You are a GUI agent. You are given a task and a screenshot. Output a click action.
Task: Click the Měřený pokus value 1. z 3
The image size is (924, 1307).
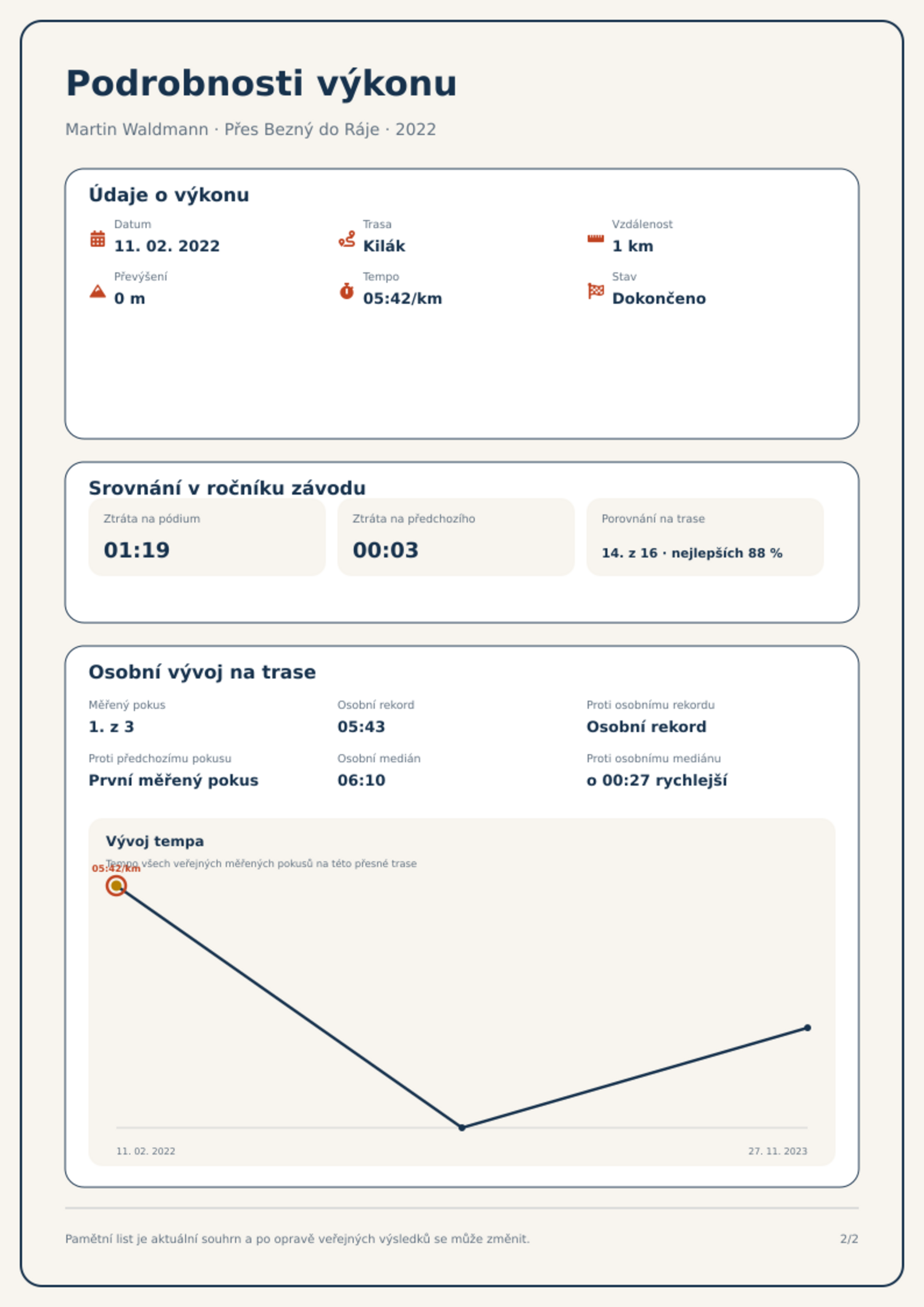pos(111,727)
